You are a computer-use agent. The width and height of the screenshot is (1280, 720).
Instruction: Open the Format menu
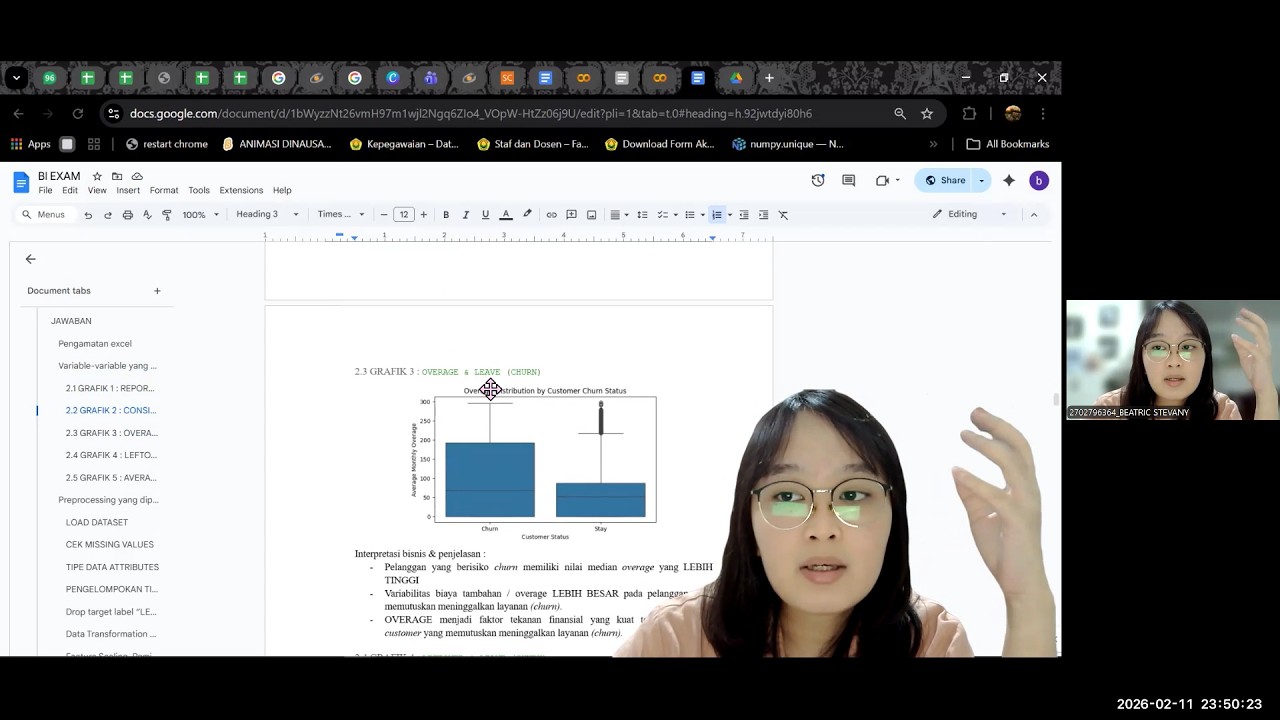164,190
